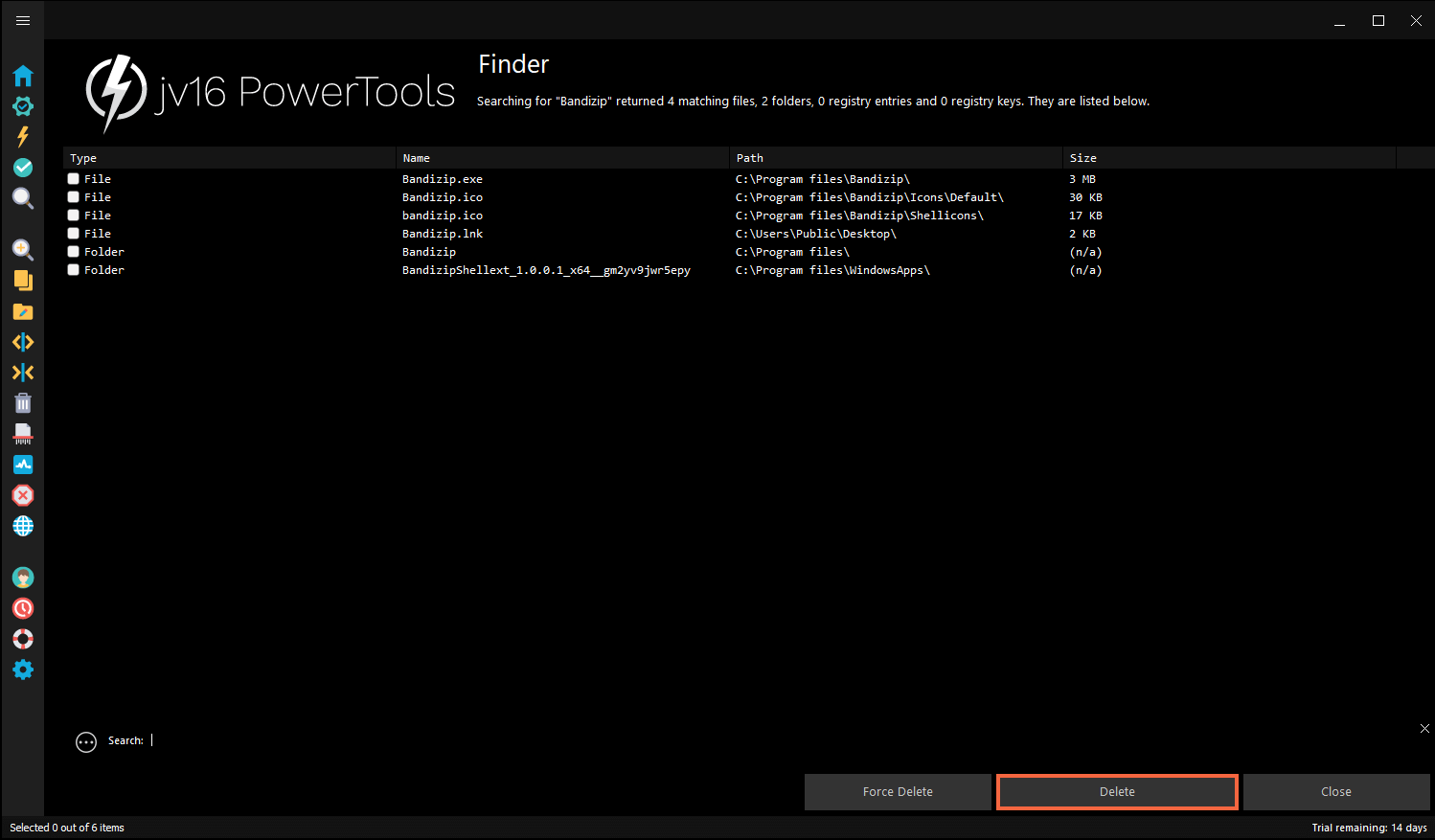Open the merge-arrows-inward sidebar tool
Screen dimensions: 1435x840
click(x=23, y=373)
